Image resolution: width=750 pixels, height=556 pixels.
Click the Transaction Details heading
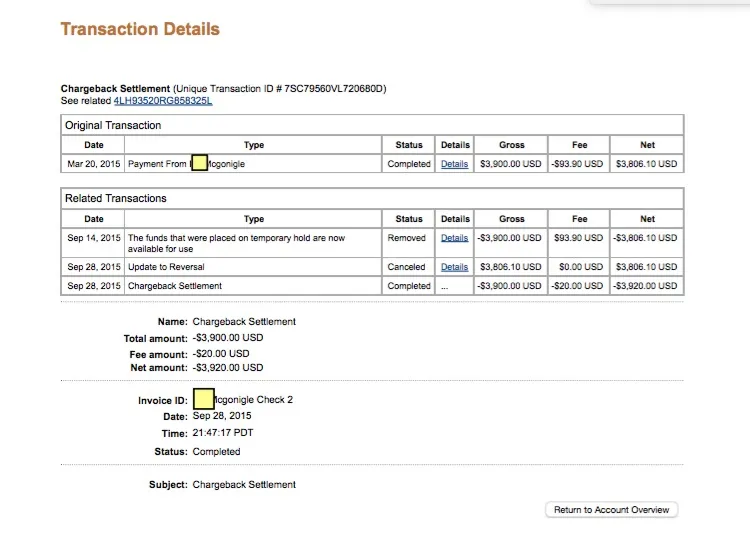click(140, 29)
